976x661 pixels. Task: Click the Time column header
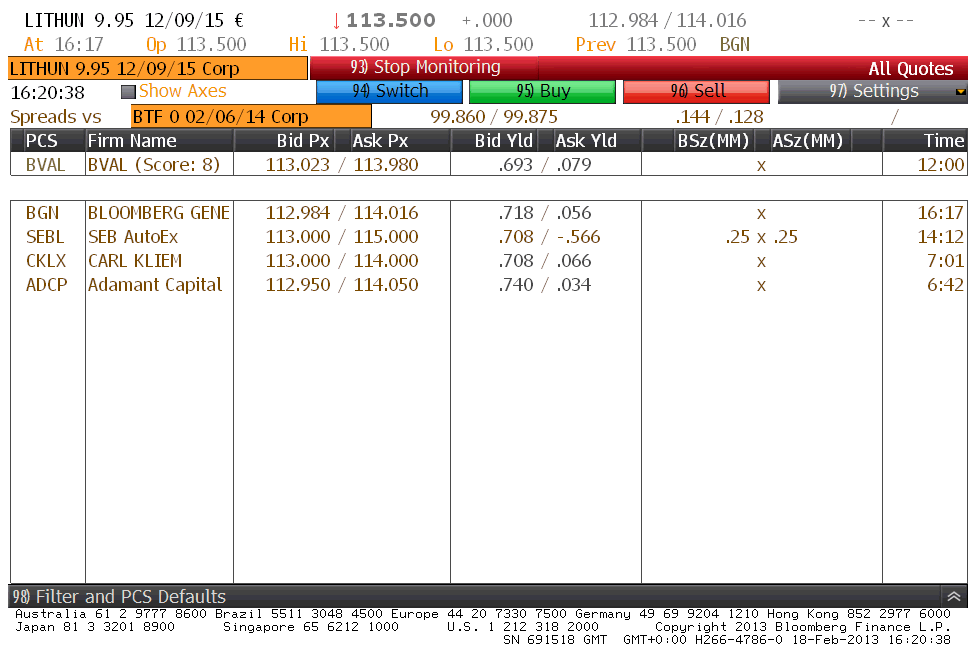pyautogui.click(x=944, y=141)
